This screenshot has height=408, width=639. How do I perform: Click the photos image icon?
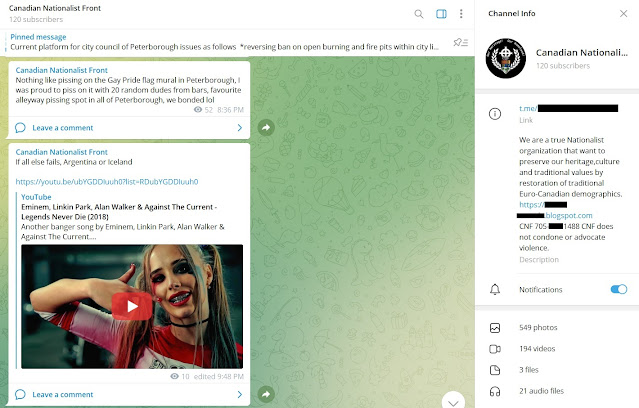[495, 328]
